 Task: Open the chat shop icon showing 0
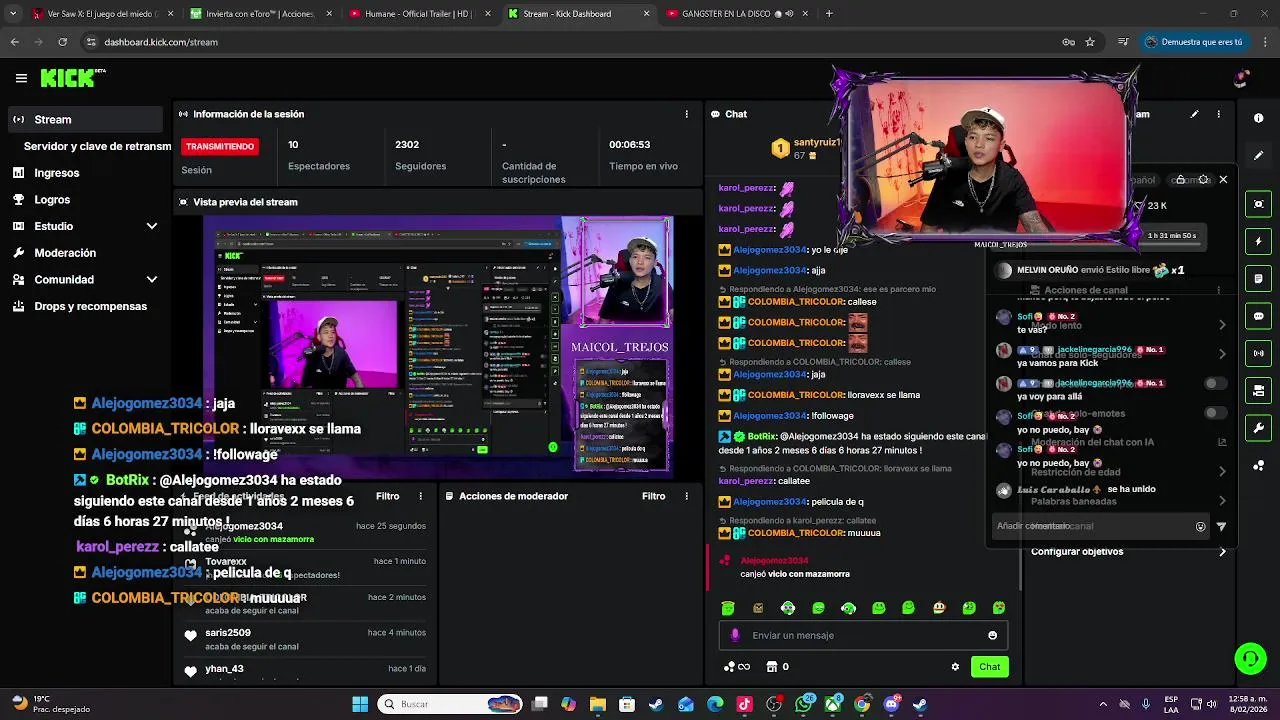(777, 667)
